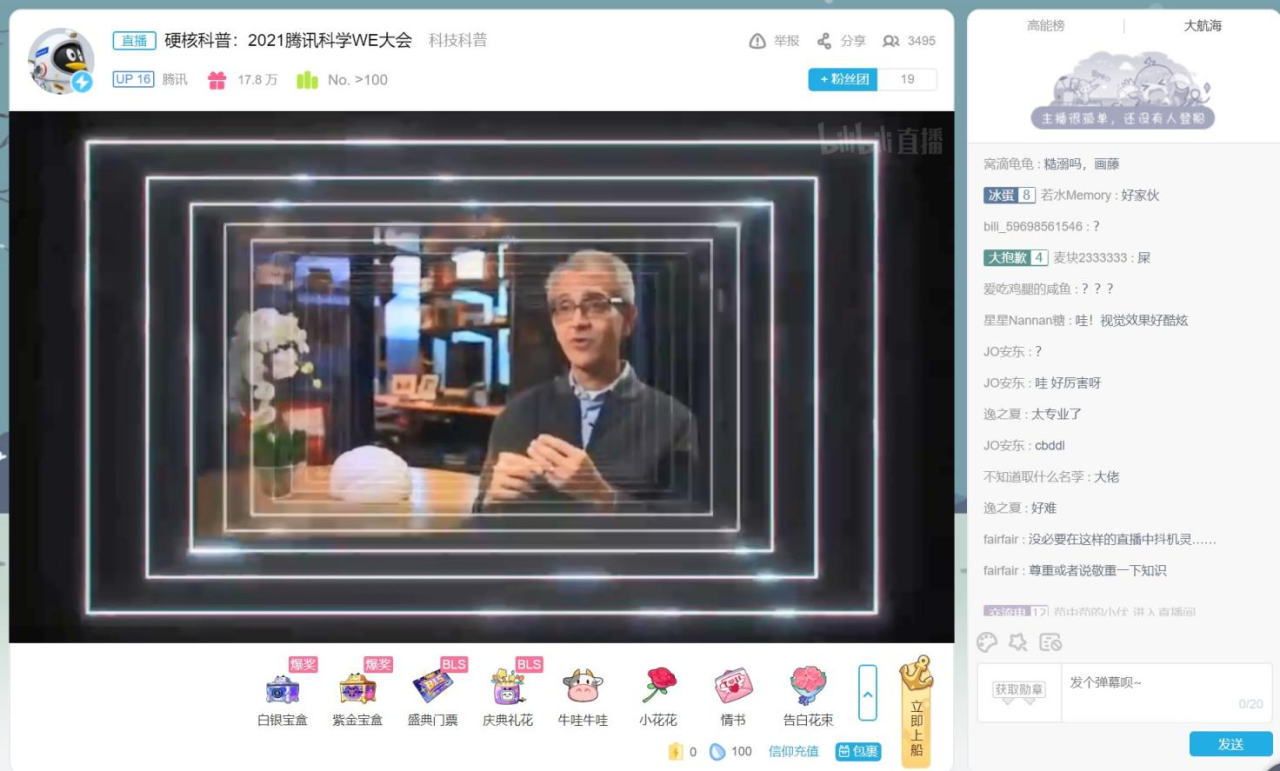The image size is (1280, 771).
Task: Click username 窝滴龟龟 in chat
Action: (x=1009, y=164)
